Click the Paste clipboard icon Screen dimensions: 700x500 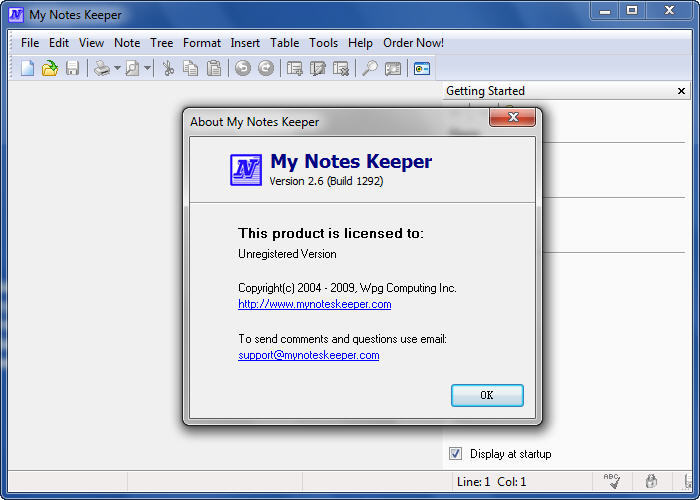tap(214, 68)
